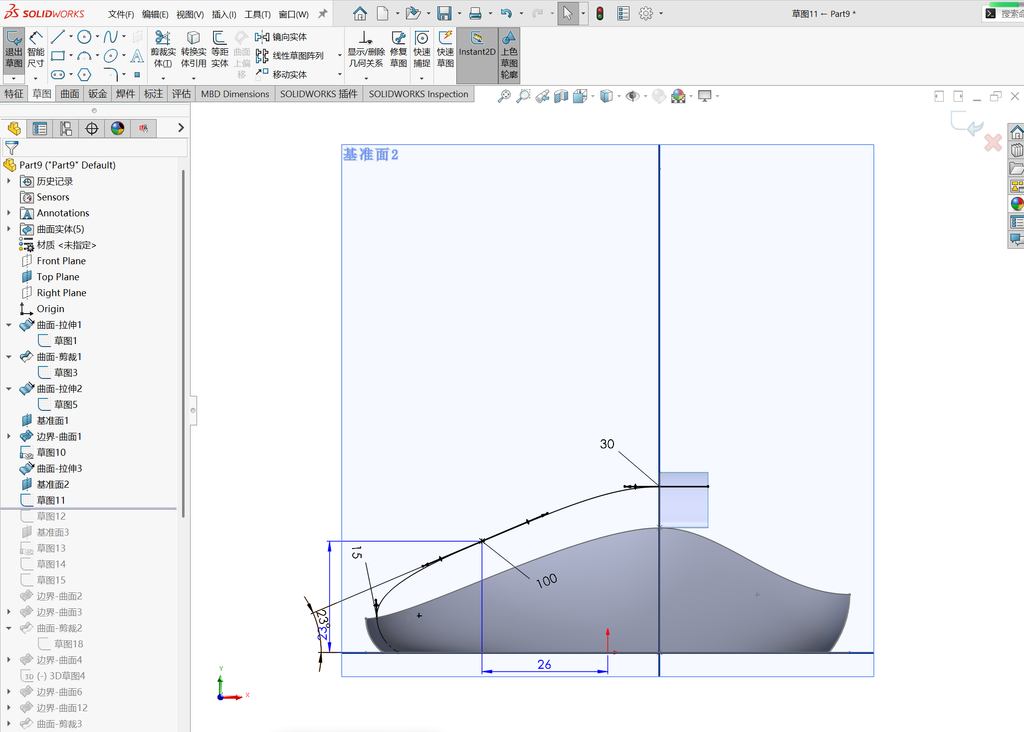Open the 插入(I) menu
The width and height of the screenshot is (1024, 732).
[224, 14]
